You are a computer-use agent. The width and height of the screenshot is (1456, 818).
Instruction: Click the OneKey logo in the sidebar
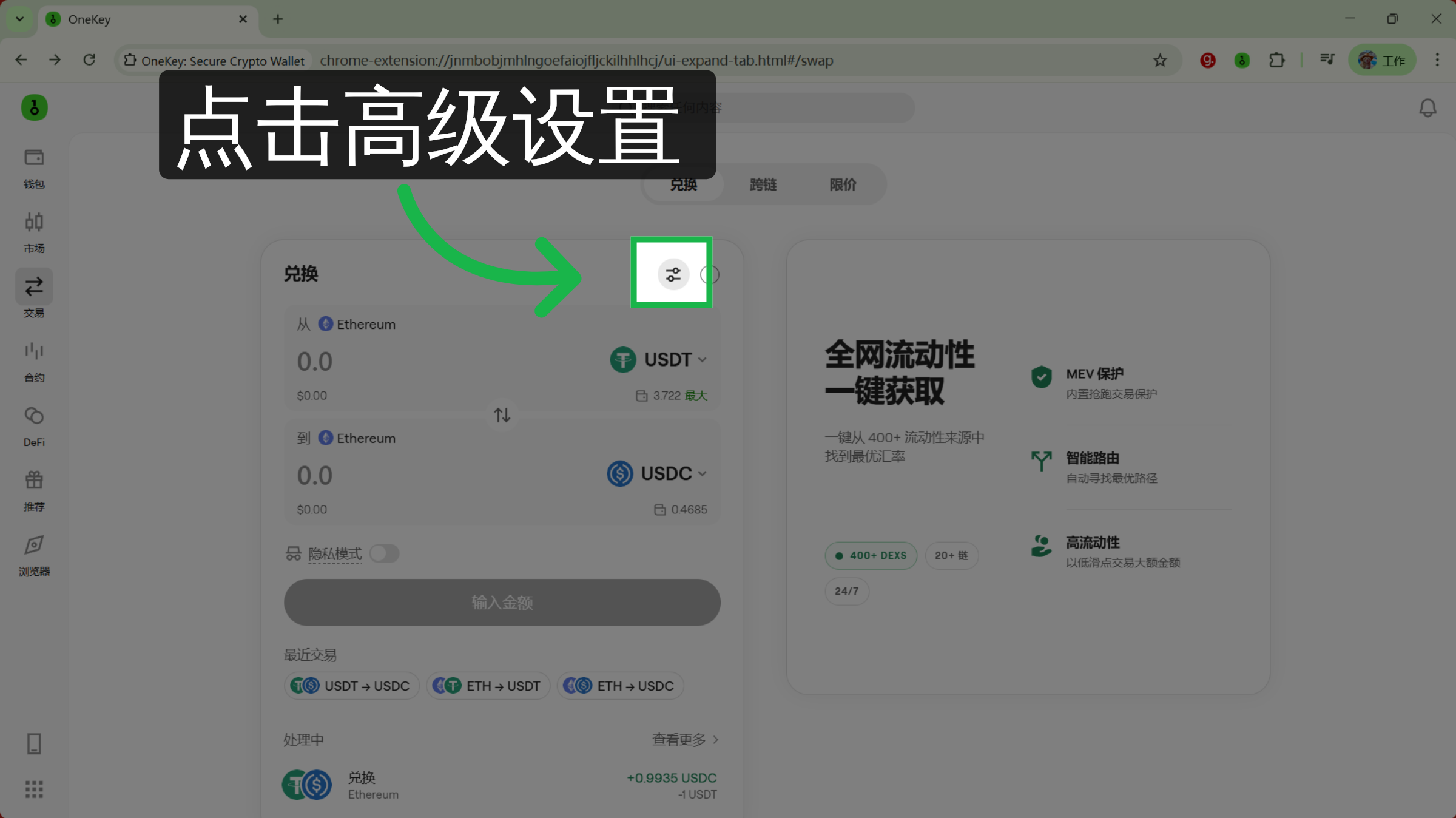click(x=35, y=108)
